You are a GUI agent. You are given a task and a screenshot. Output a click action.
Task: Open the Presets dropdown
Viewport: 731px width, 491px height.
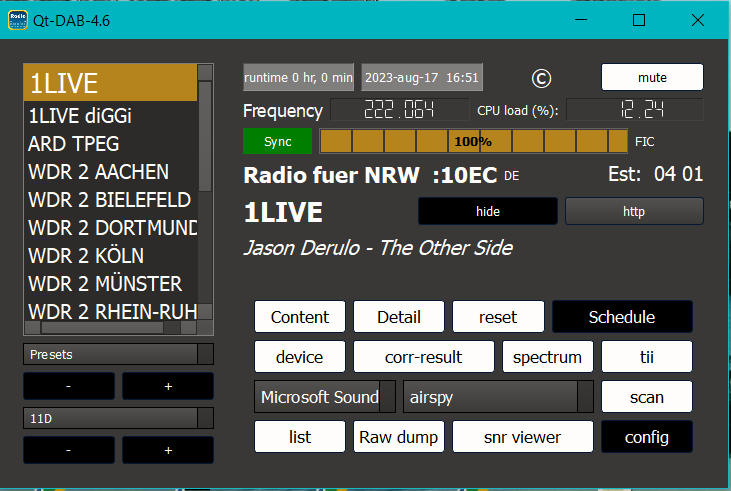(x=118, y=354)
